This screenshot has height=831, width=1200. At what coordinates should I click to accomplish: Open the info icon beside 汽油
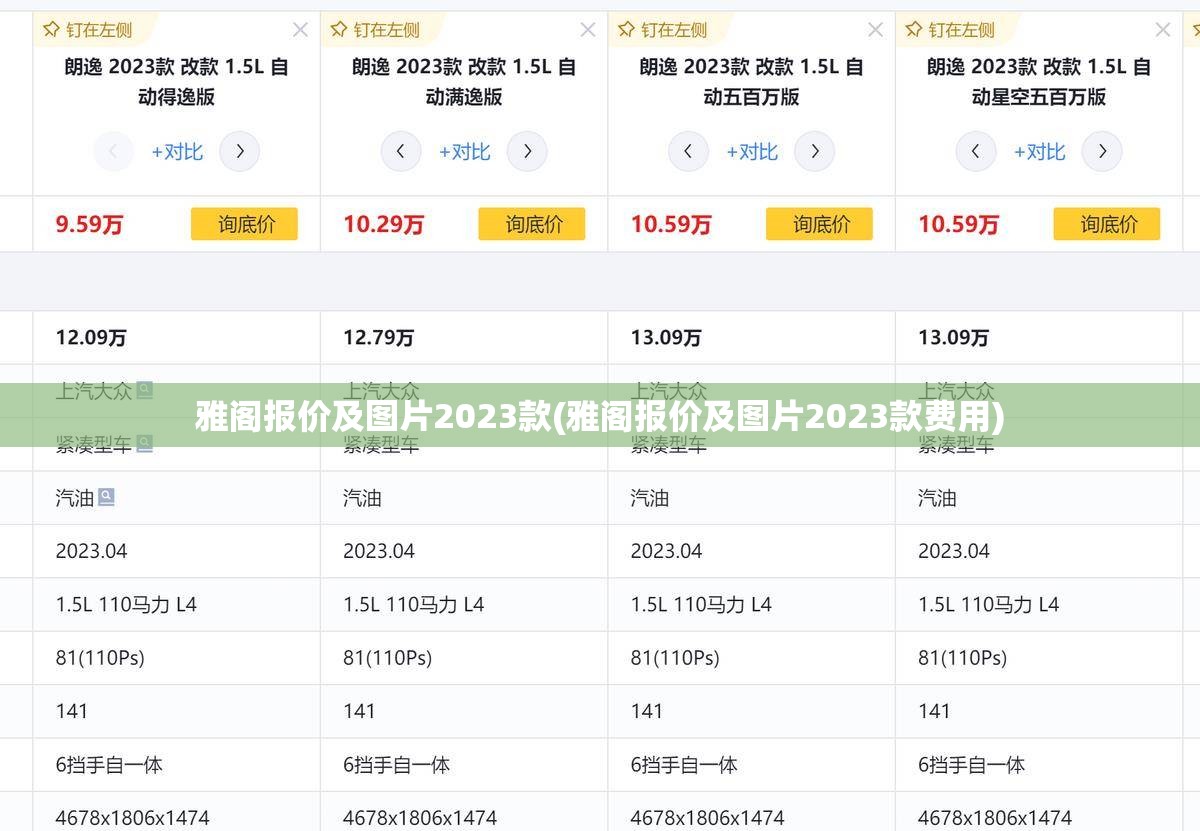coord(107,496)
